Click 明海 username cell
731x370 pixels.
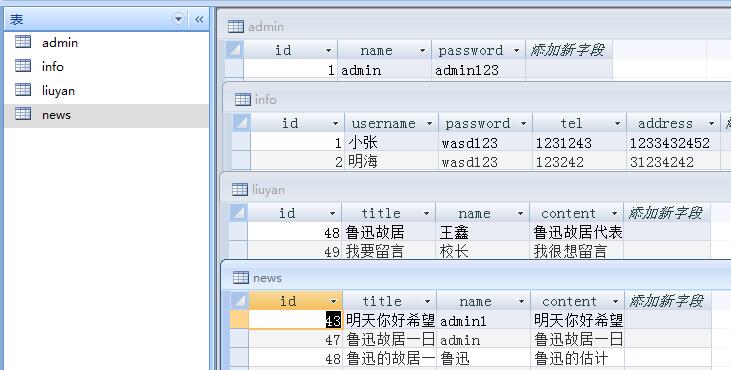tap(391, 161)
